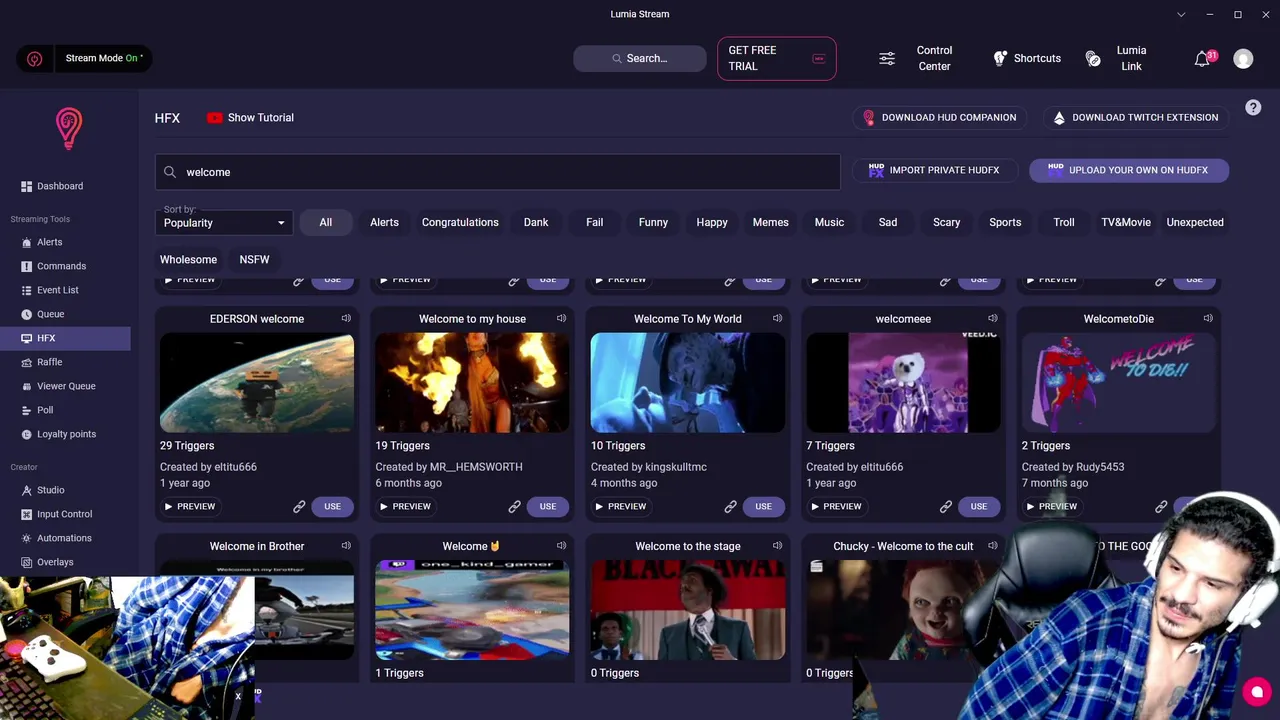The height and width of the screenshot is (720, 1280).
Task: Open notifications bell icon
Action: coord(1203,59)
